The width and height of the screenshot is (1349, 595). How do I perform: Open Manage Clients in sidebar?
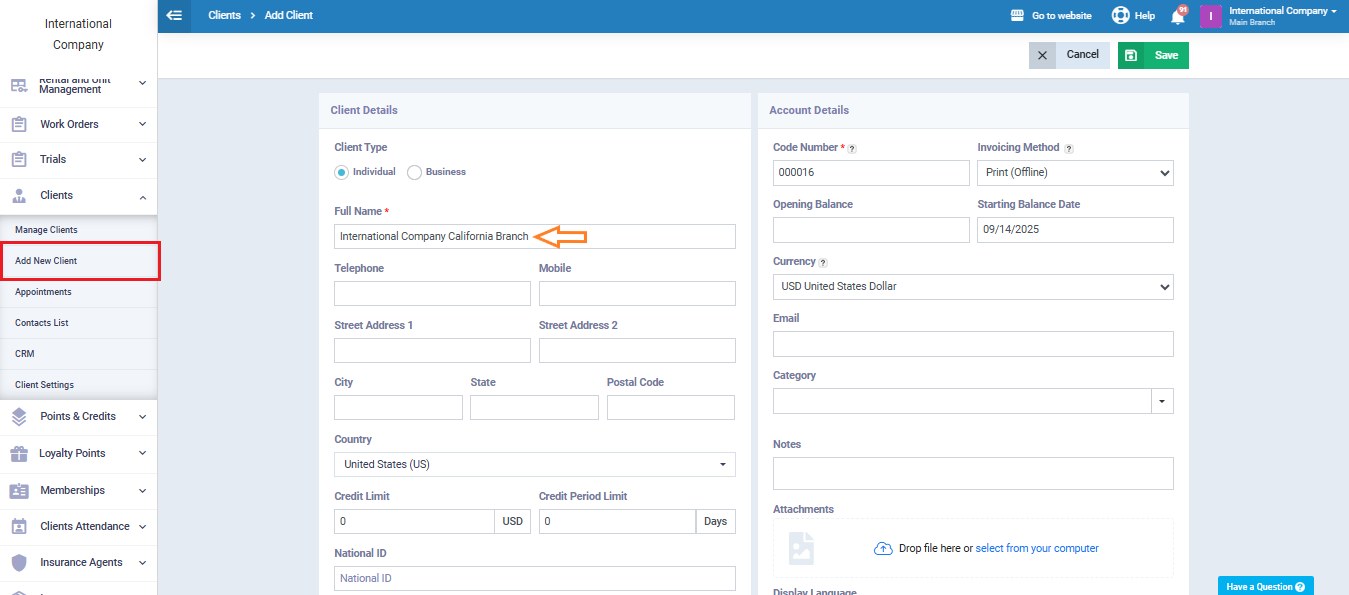[x=46, y=230]
